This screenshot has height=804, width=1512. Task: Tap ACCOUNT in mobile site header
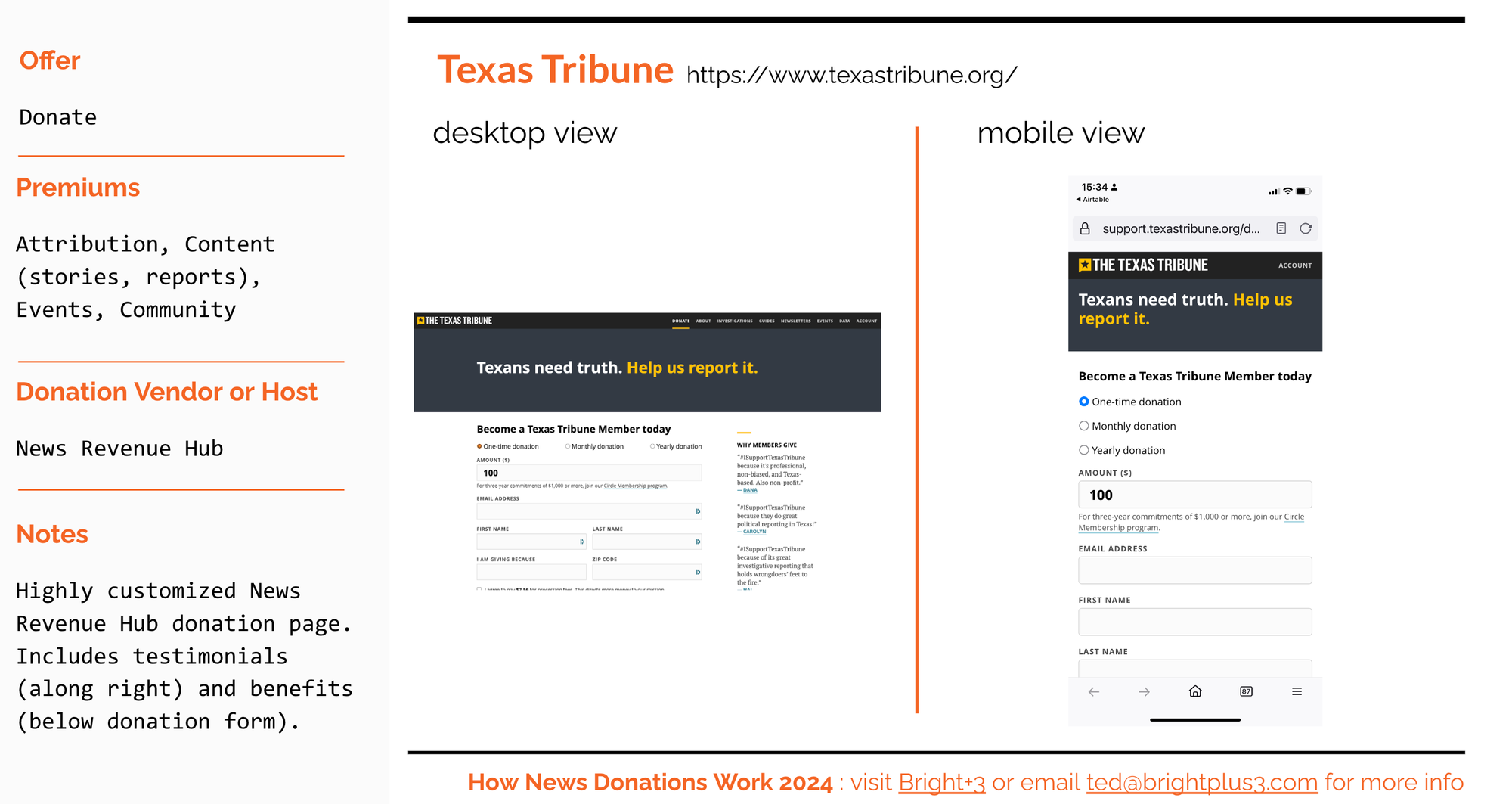click(1295, 265)
